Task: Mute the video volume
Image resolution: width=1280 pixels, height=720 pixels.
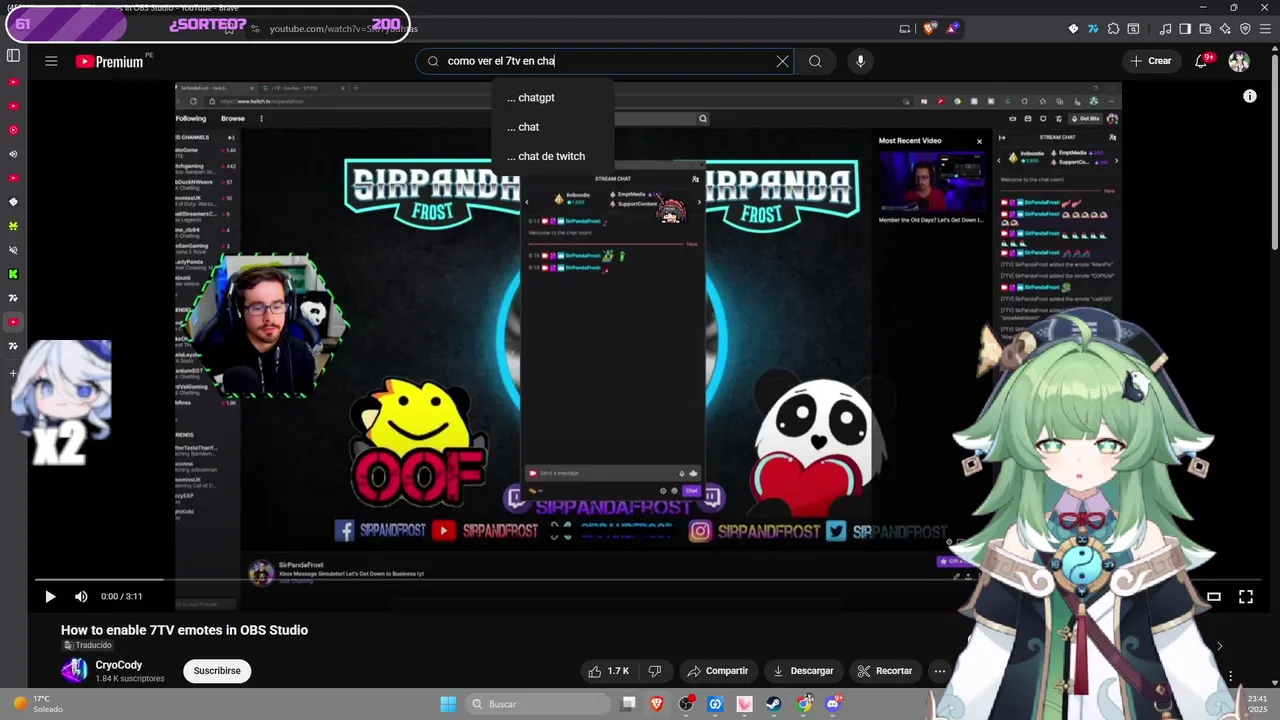Action: coord(81,597)
